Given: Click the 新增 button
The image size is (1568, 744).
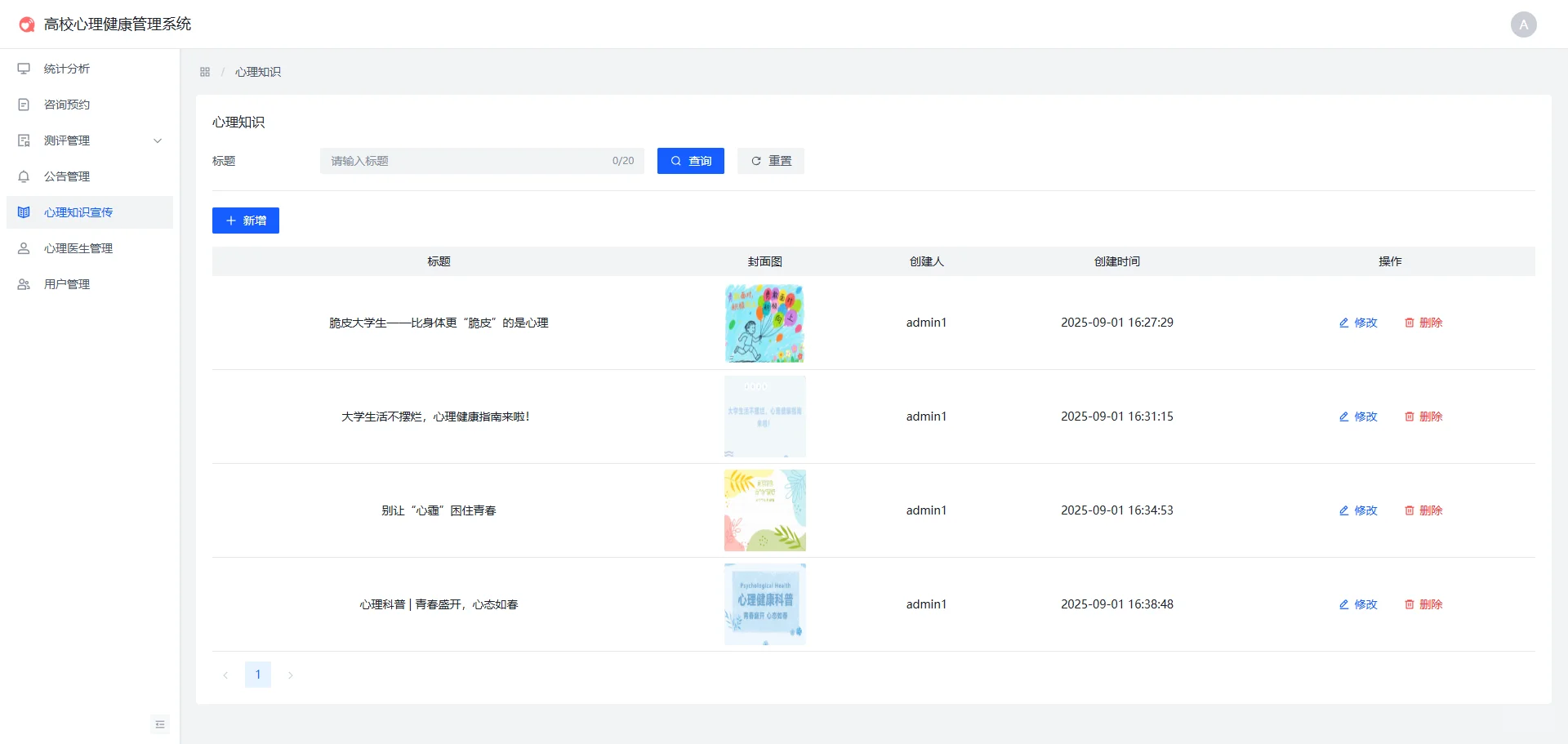Looking at the screenshot, I should [245, 221].
